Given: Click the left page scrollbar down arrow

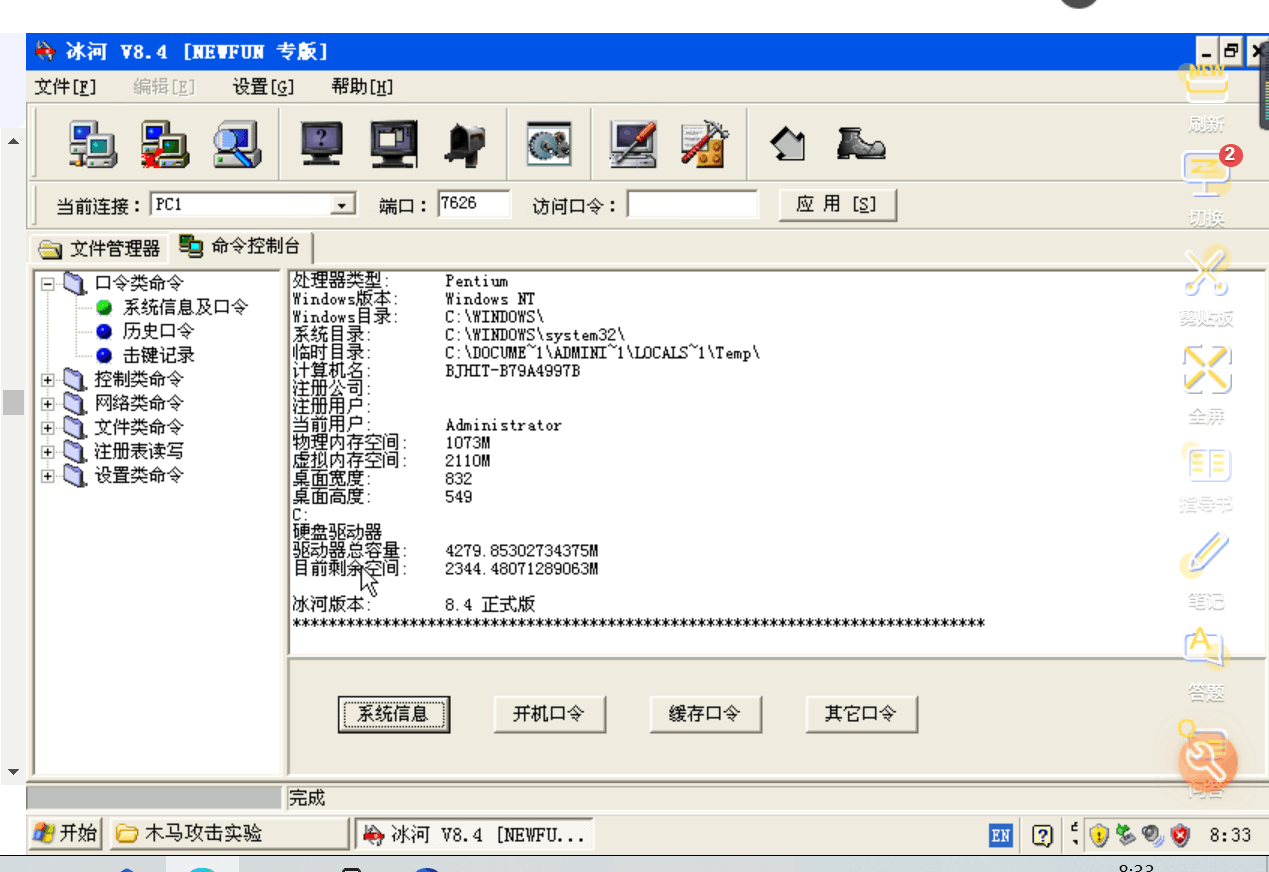Looking at the screenshot, I should point(13,772).
